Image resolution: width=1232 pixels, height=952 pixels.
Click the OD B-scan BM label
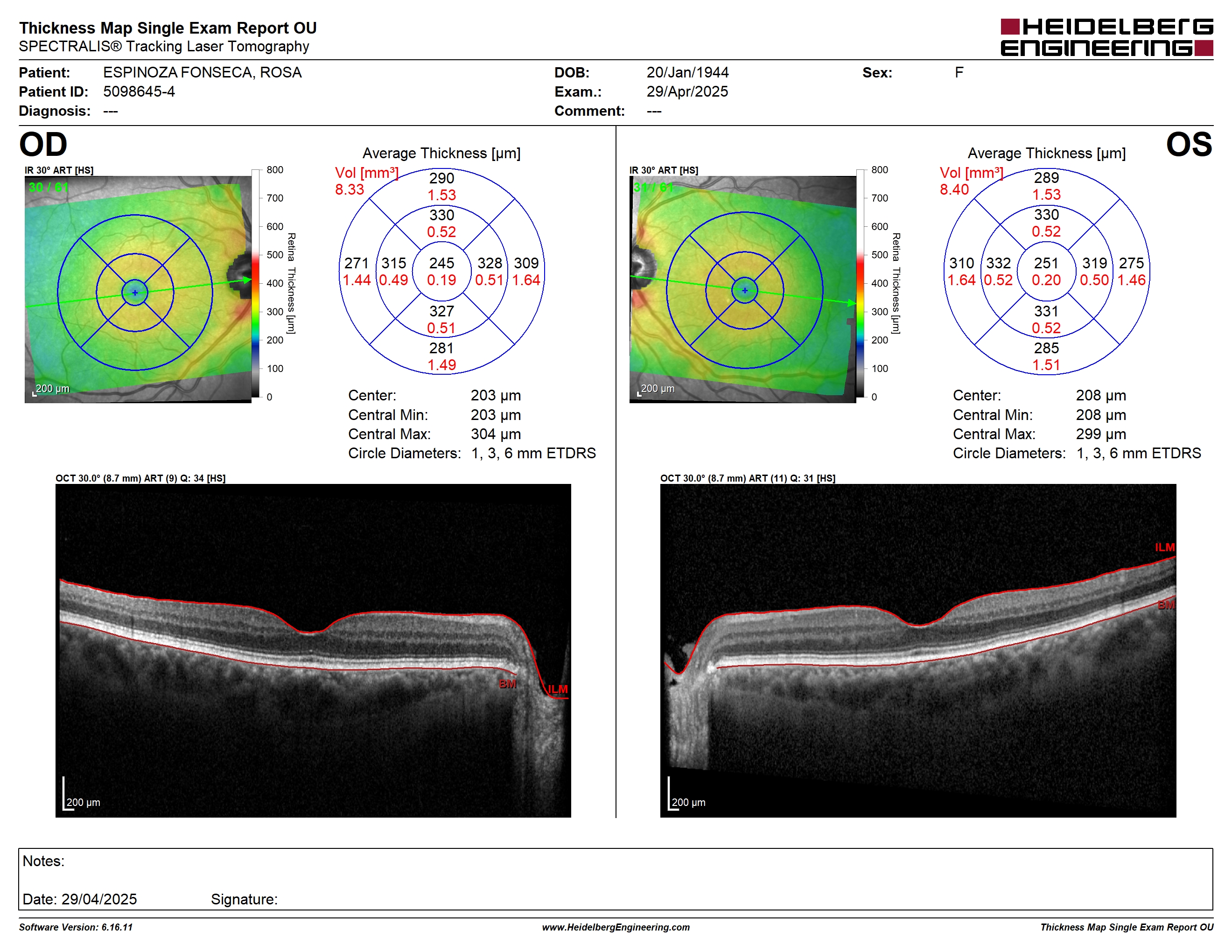[507, 684]
